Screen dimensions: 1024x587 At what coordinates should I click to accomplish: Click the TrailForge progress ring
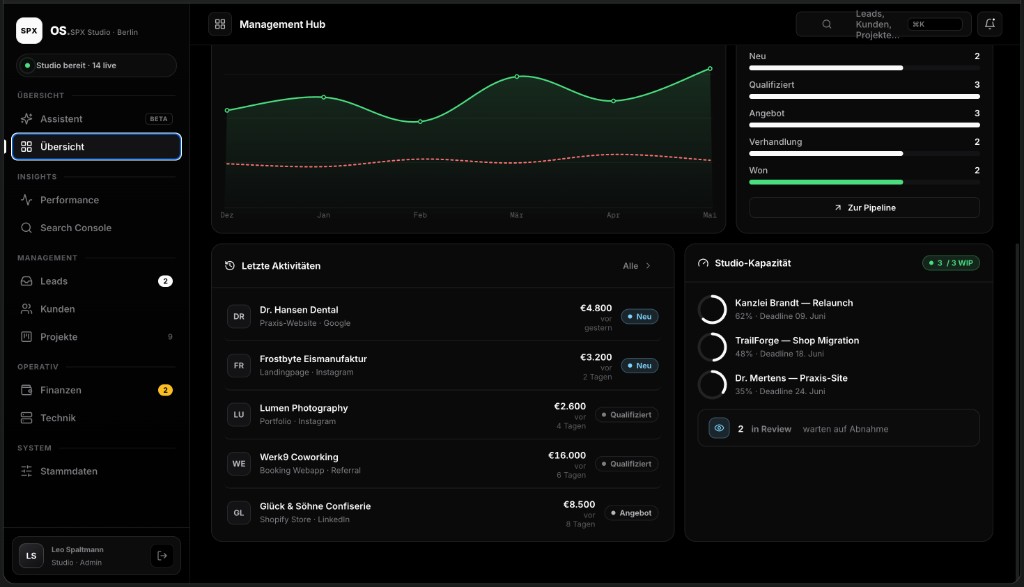[712, 347]
